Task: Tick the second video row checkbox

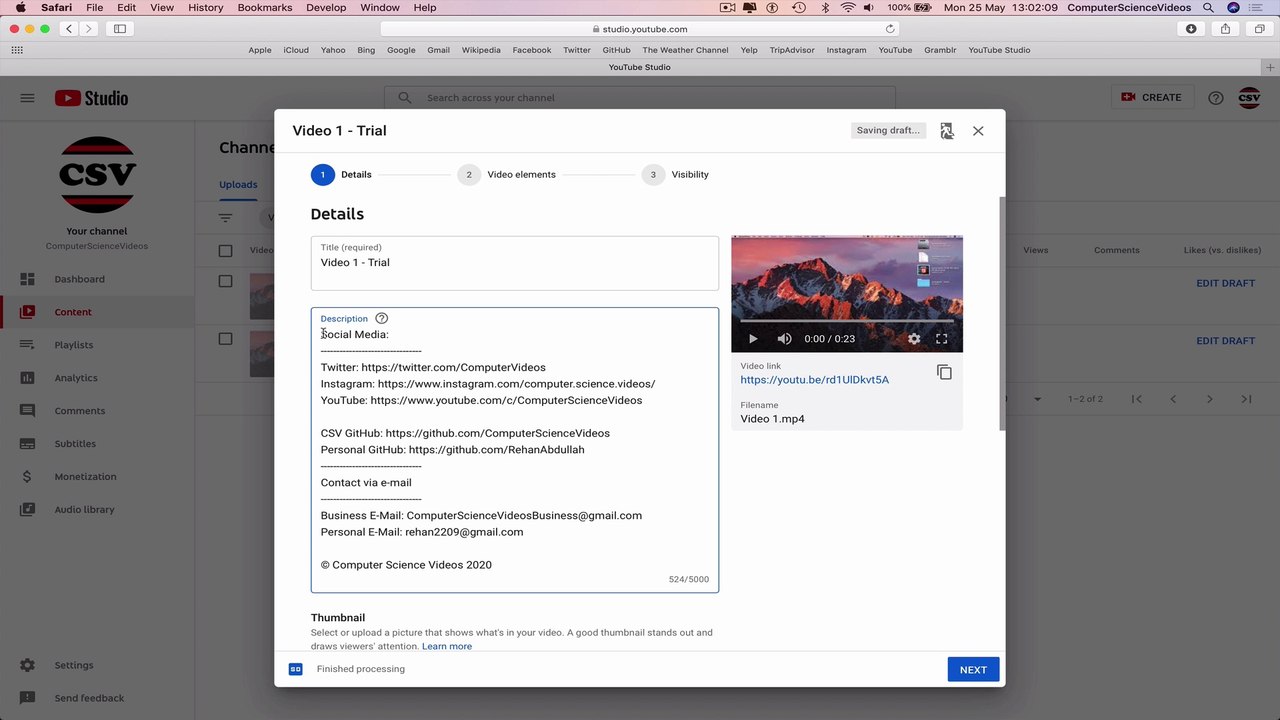Action: pos(225,339)
